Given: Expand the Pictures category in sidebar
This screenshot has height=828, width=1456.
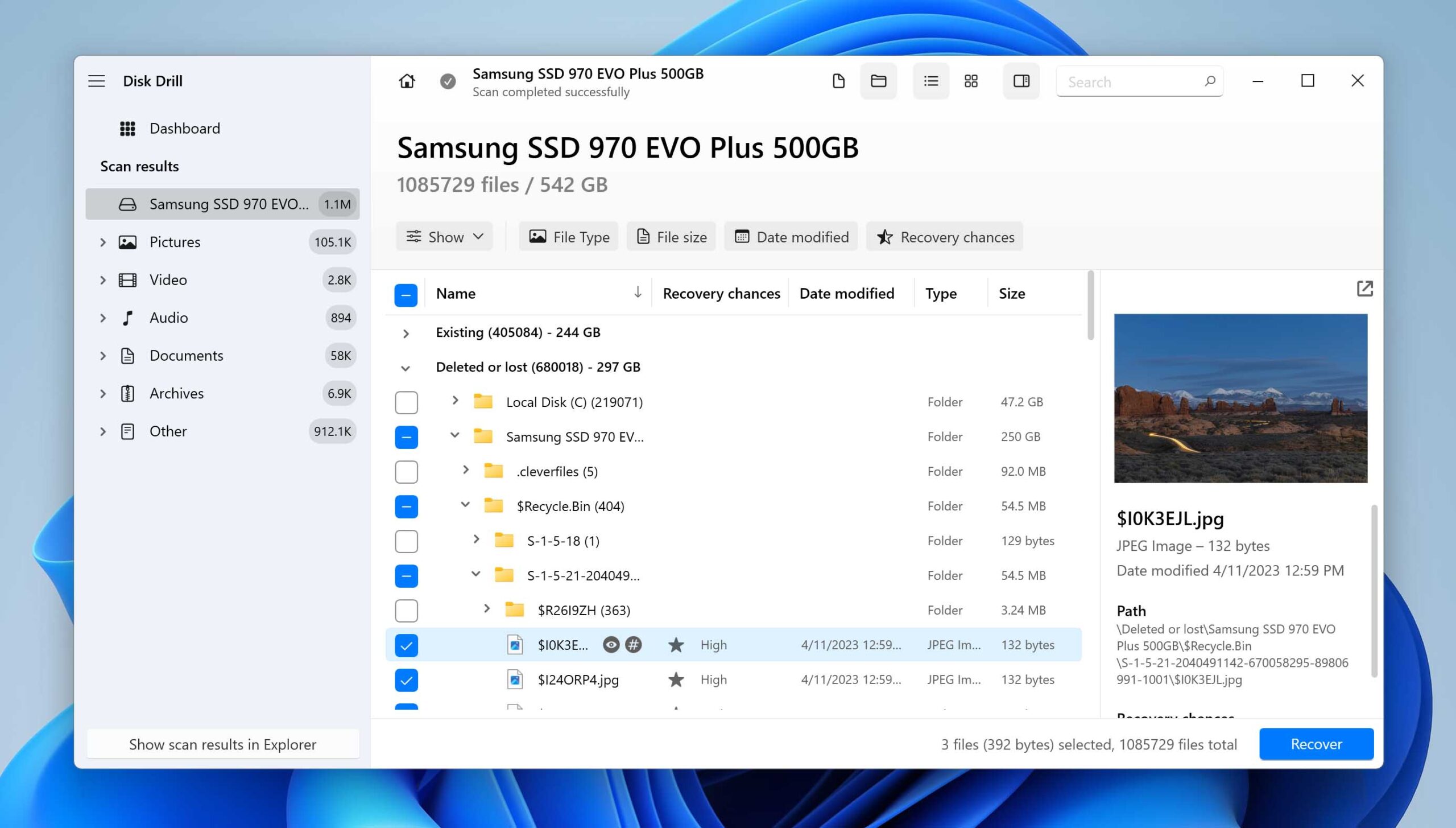Looking at the screenshot, I should (101, 241).
